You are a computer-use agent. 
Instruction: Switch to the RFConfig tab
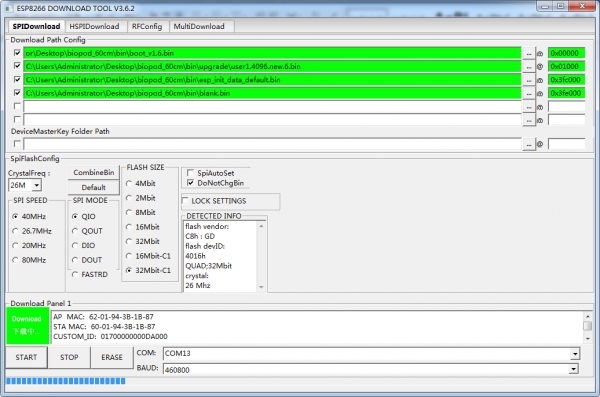point(147,26)
